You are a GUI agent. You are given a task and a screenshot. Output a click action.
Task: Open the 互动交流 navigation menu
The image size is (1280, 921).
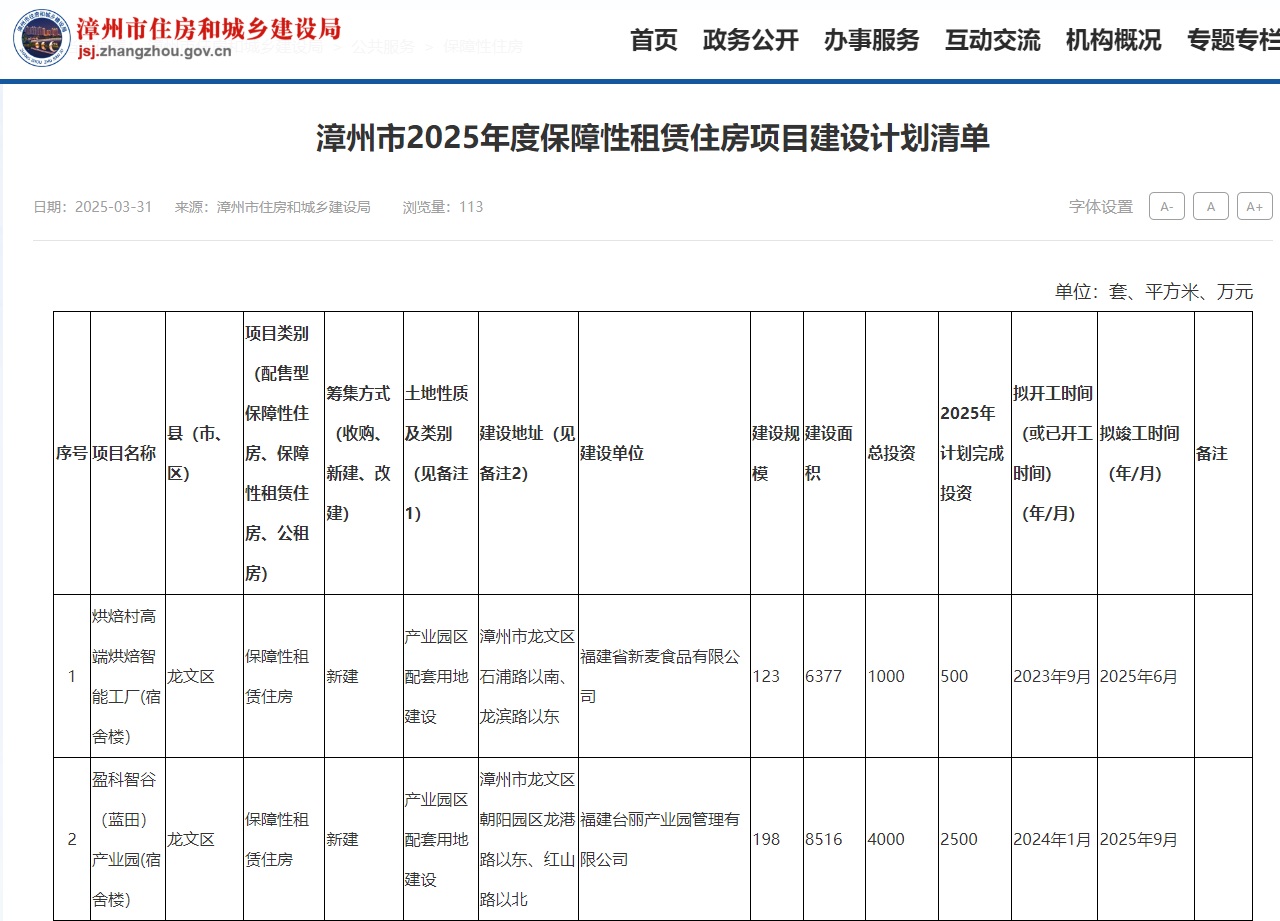993,40
